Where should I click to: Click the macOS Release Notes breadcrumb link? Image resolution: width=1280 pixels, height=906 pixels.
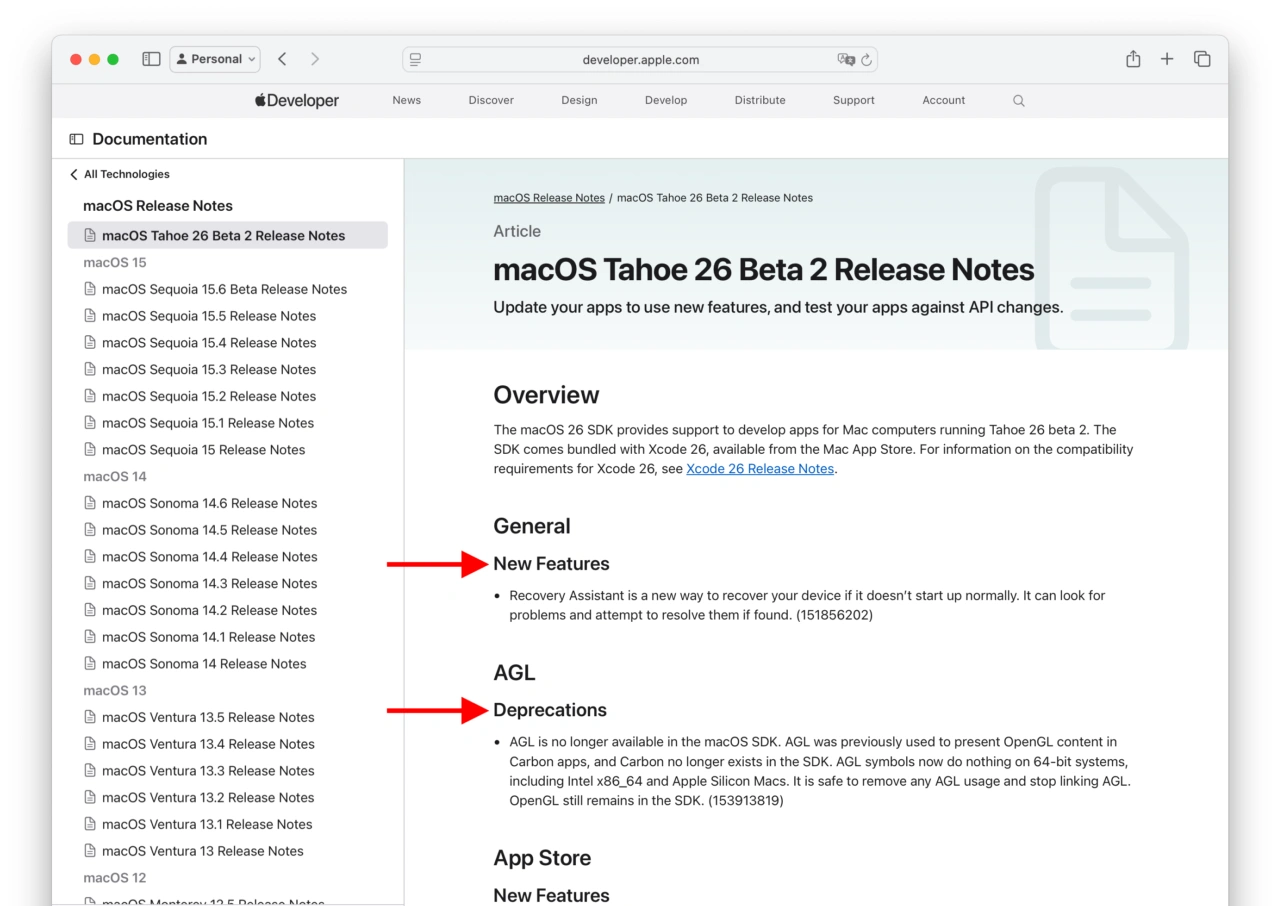pos(549,198)
